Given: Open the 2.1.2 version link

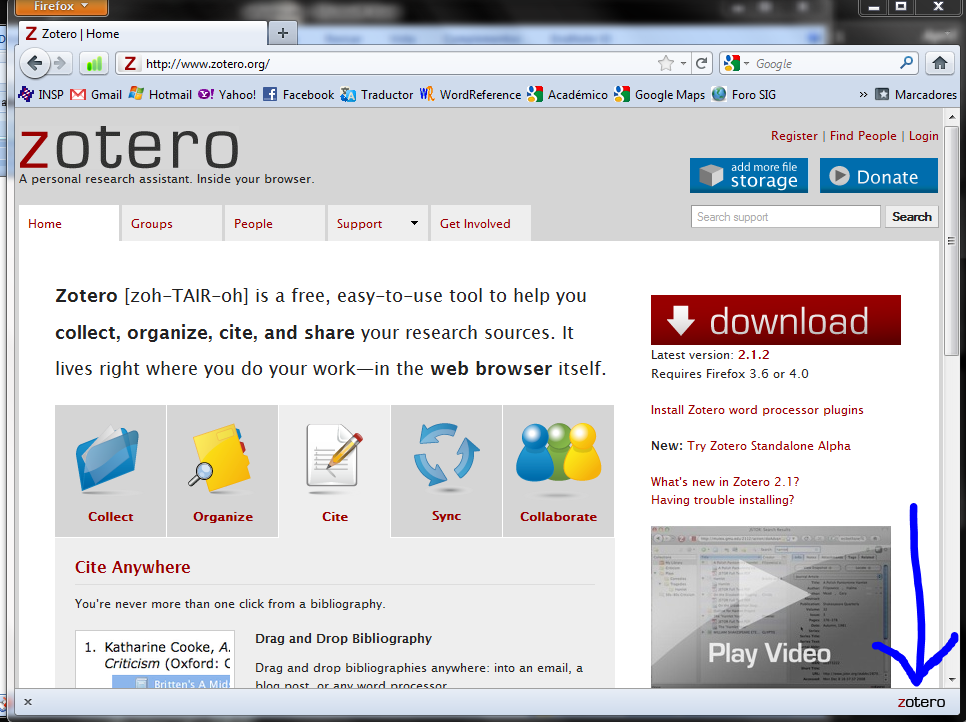Looking at the screenshot, I should pos(753,355).
